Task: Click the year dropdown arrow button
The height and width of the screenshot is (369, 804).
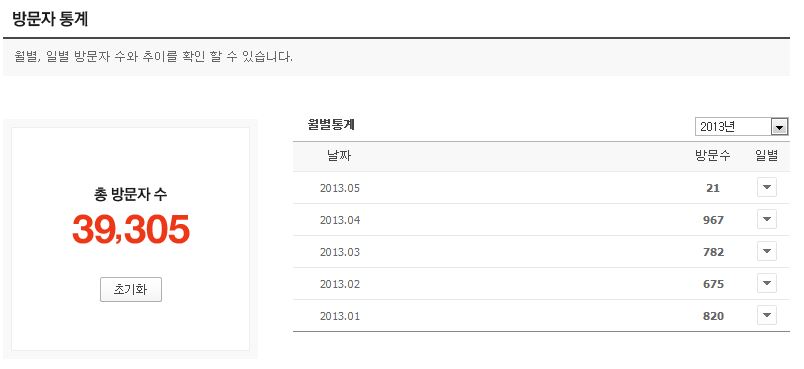Action: [x=779, y=127]
